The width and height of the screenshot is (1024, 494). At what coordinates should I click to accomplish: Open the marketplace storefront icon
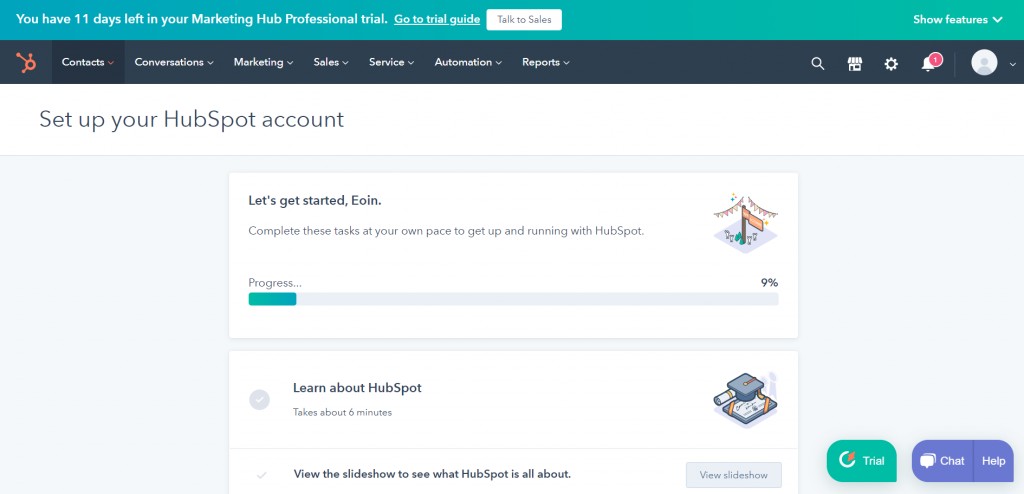tap(854, 63)
